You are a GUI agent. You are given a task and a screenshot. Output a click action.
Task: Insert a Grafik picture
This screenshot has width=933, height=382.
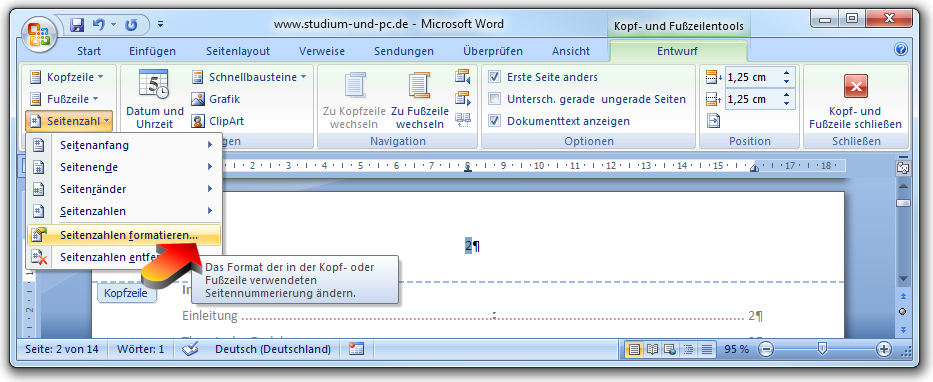coord(215,99)
